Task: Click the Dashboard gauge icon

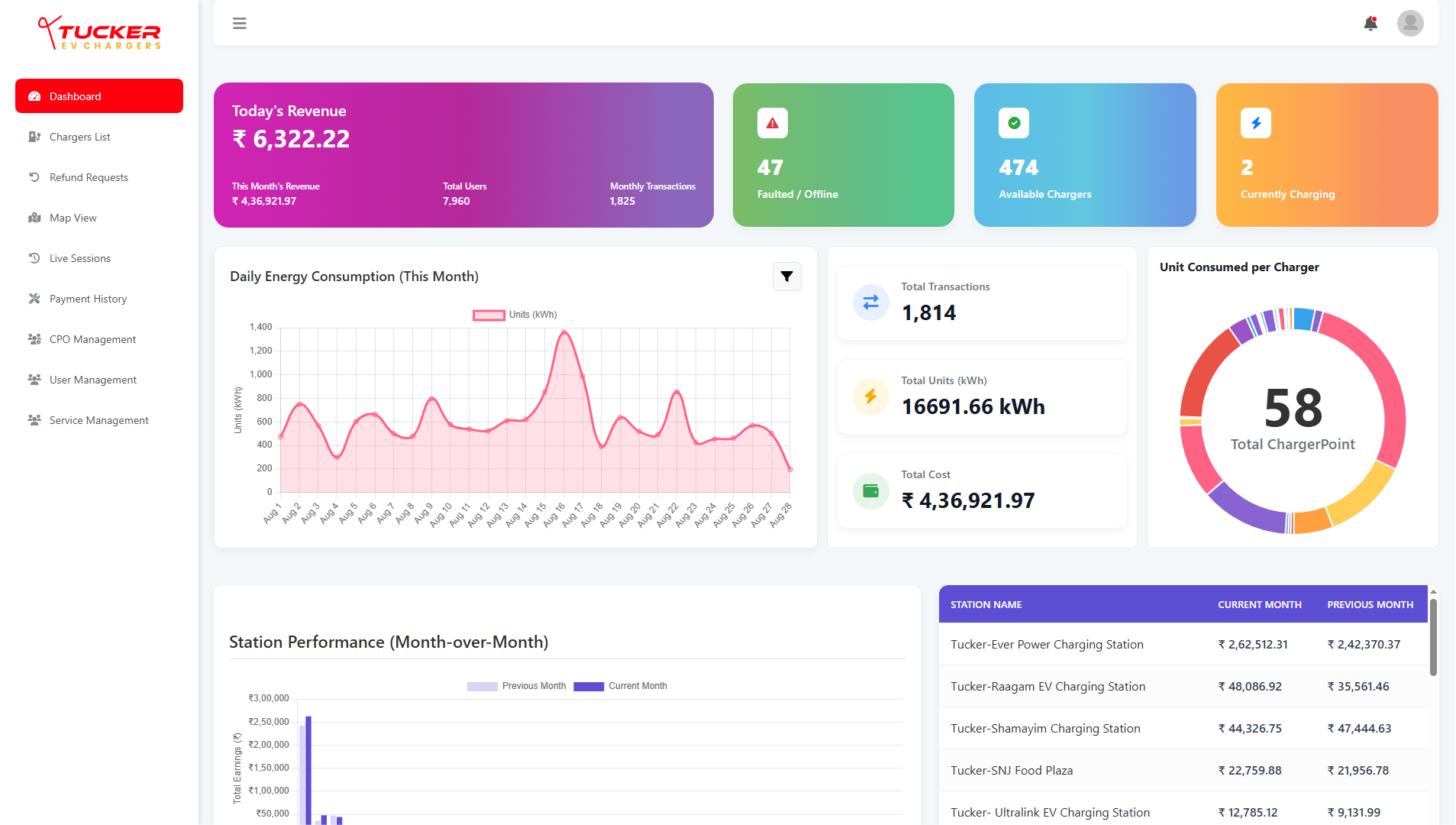Action: [34, 96]
